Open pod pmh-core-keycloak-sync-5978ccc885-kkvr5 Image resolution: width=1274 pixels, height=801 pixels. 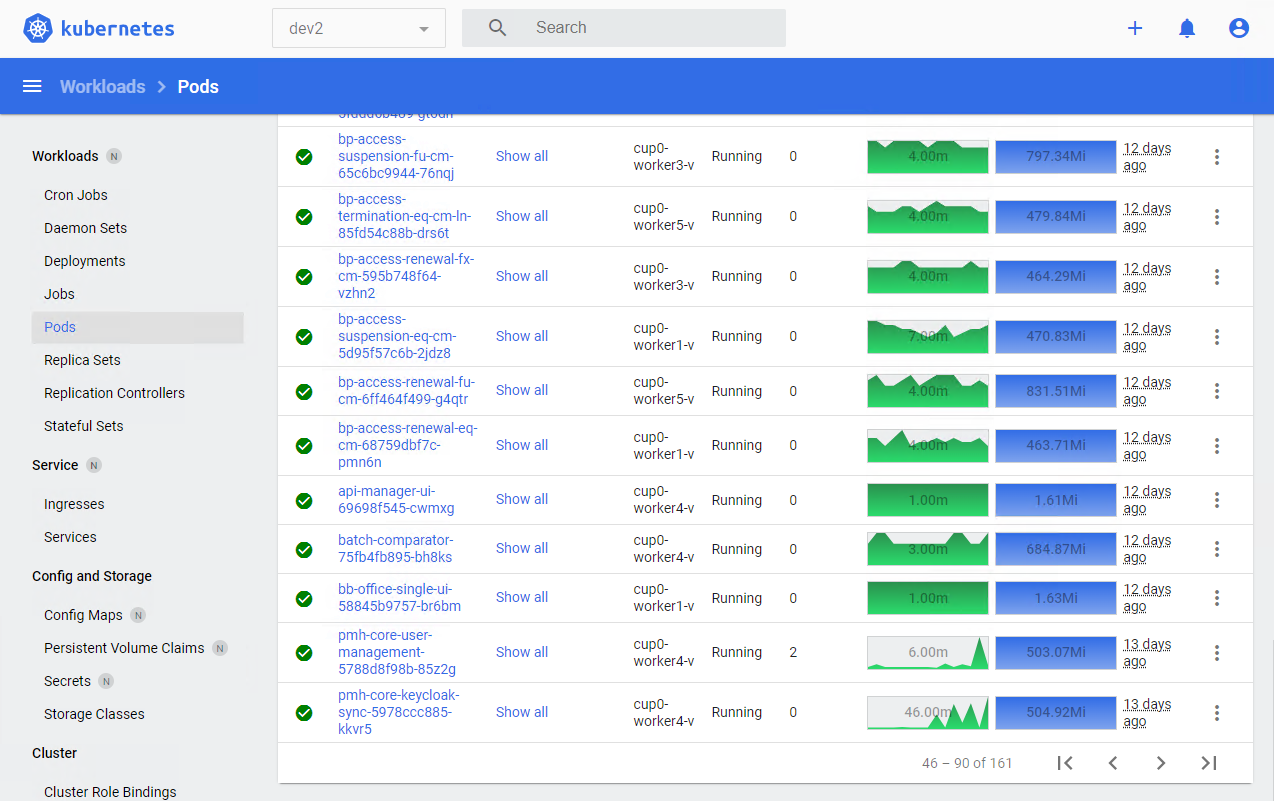(x=399, y=712)
